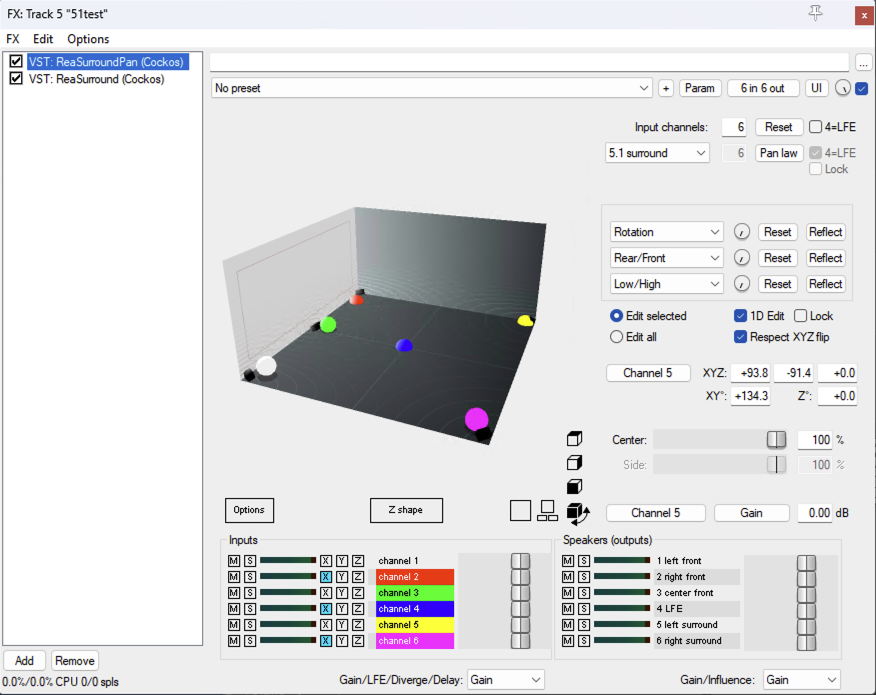Disable Respect XYZ flip checkbox
Image resolution: width=876 pixels, height=695 pixels.
coord(741,337)
